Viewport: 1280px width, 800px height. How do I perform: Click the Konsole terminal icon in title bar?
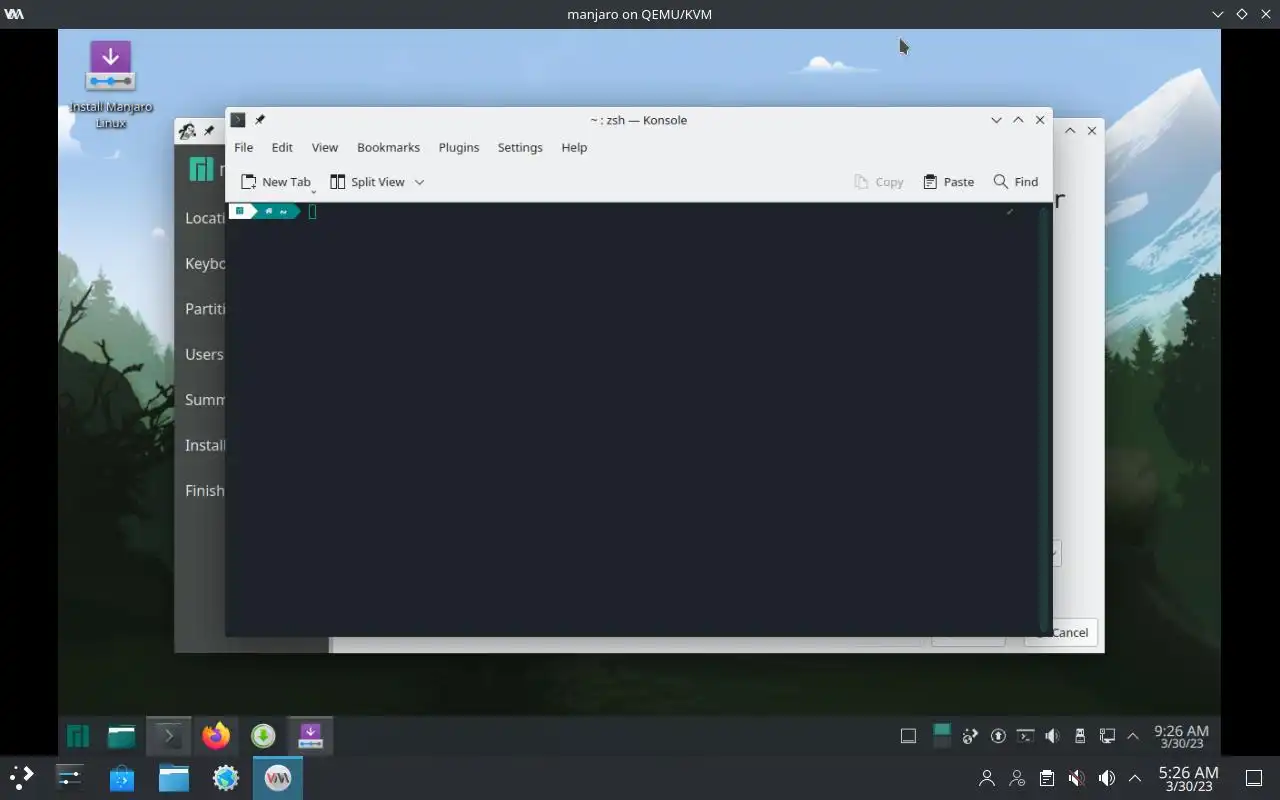tap(238, 120)
